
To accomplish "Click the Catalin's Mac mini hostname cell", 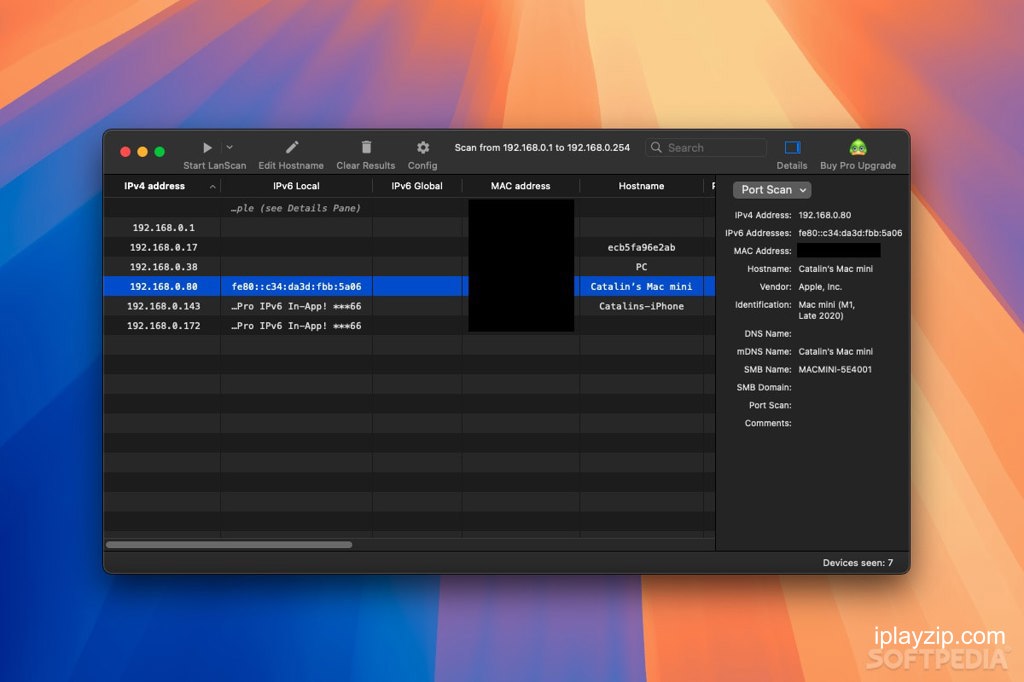I will pyautogui.click(x=641, y=286).
